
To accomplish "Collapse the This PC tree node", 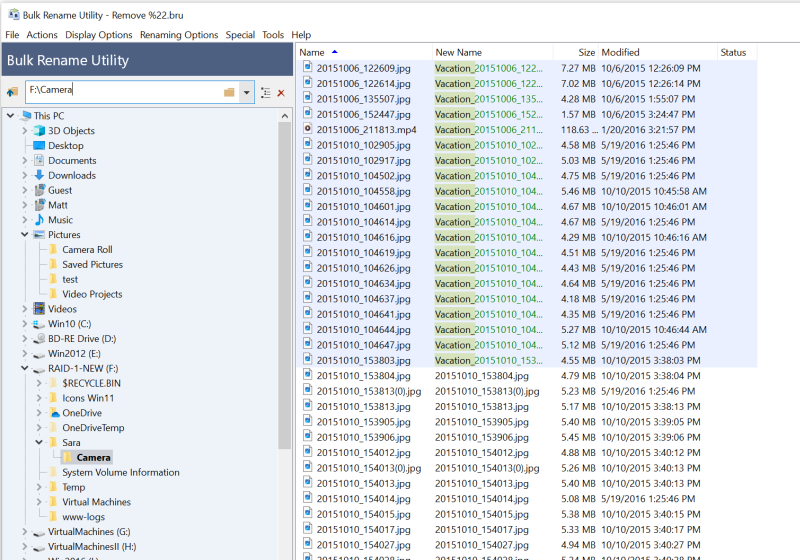I will (x=10, y=116).
